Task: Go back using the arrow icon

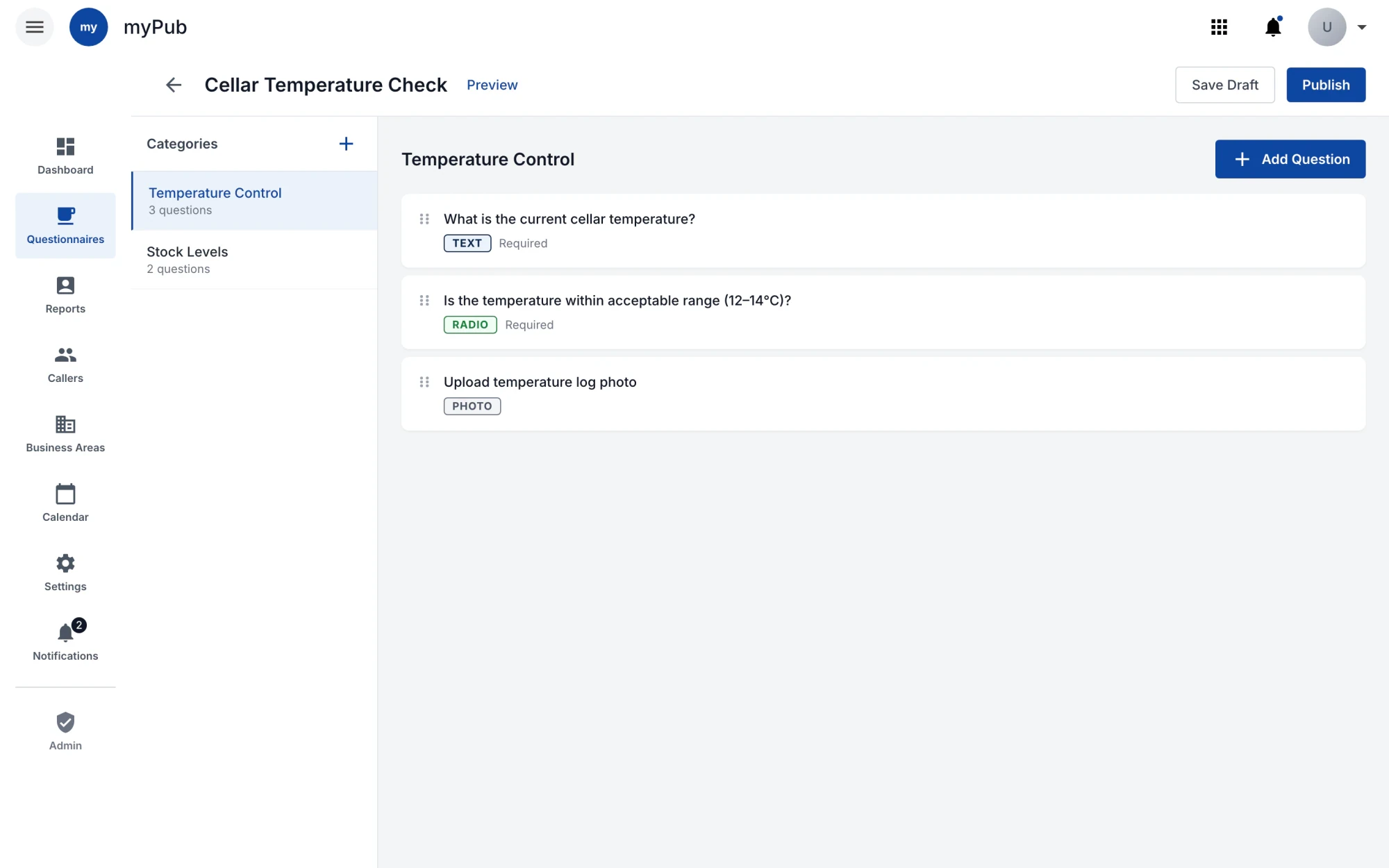Action: click(x=174, y=85)
